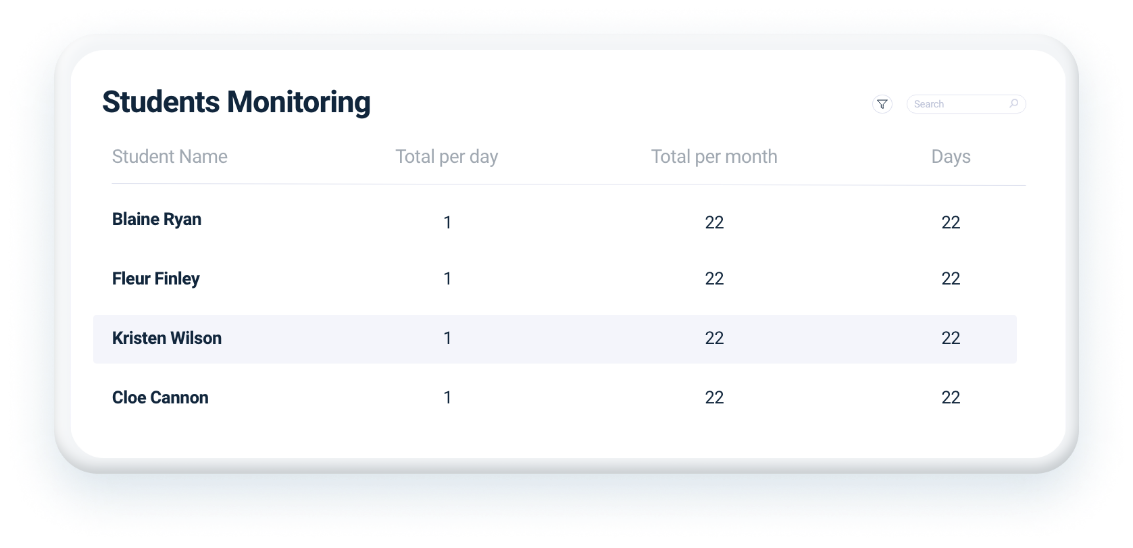This screenshot has height=548, width=1133.
Task: Click Blaine Ryan's Days value
Action: tap(951, 222)
